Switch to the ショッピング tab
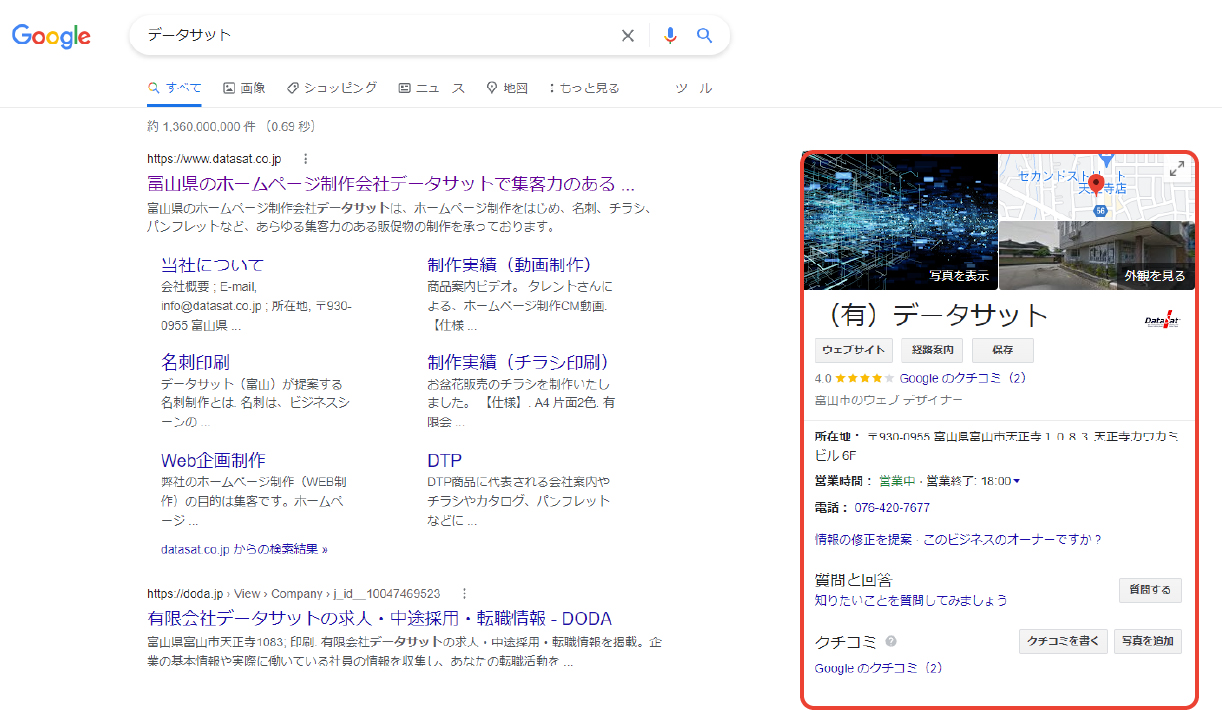The image size is (1222, 710). [x=332, y=88]
